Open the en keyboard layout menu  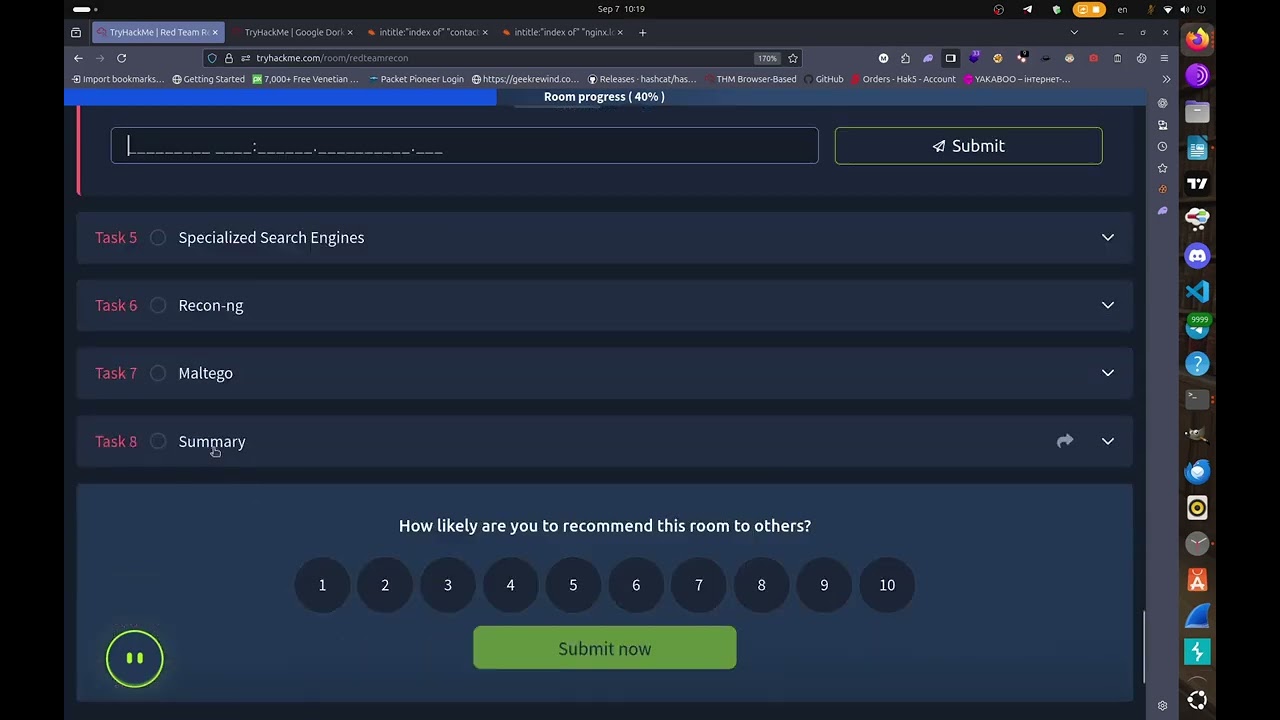pos(1122,9)
